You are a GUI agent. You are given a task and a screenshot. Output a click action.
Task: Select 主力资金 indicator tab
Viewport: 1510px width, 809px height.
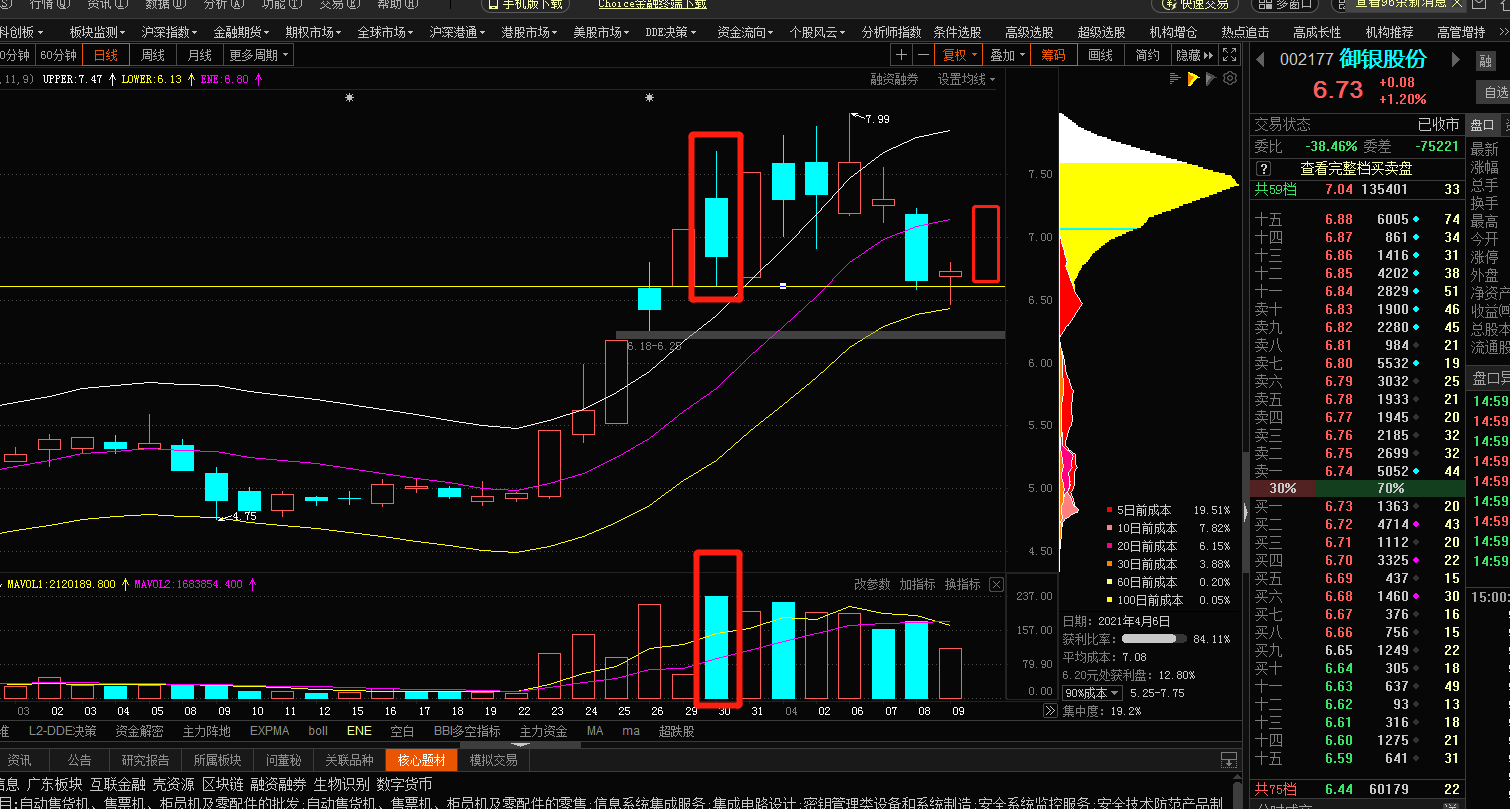pyautogui.click(x=545, y=731)
